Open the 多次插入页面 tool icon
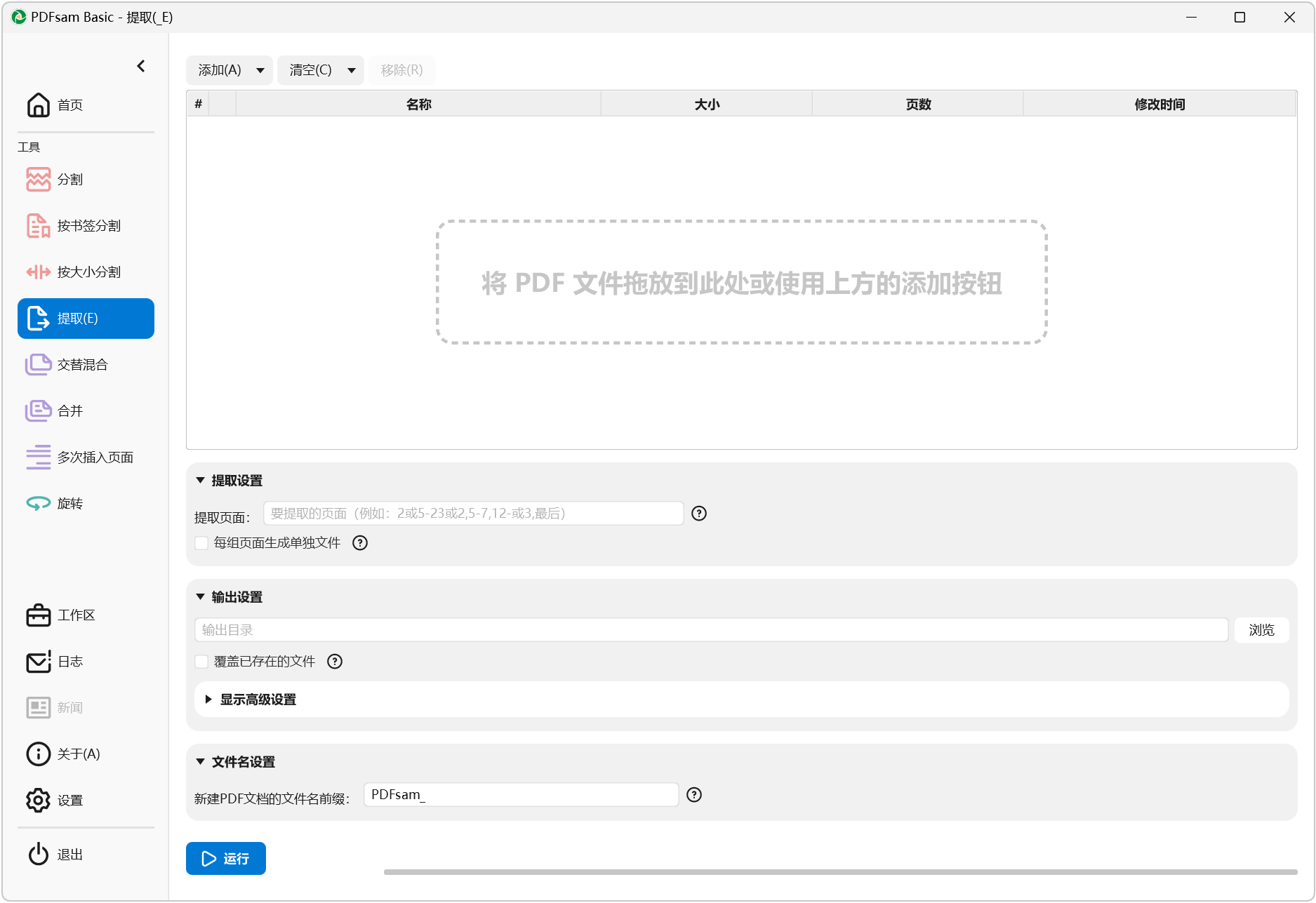This screenshot has width=1316, height=903. (39, 457)
